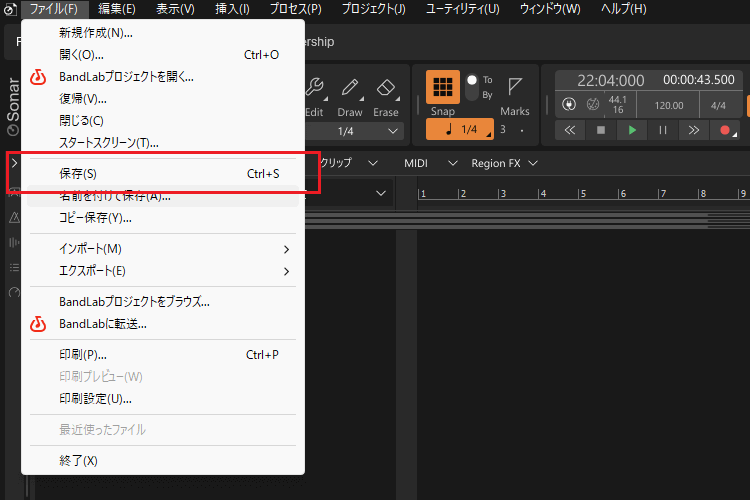This screenshot has width=750, height=500.
Task: Select the Draw pencil tool
Action: (x=350, y=88)
